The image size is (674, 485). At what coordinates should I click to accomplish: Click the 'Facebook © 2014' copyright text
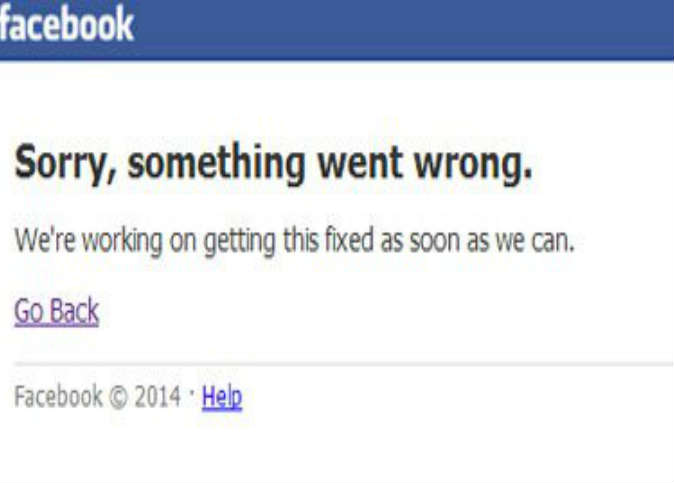(x=98, y=396)
